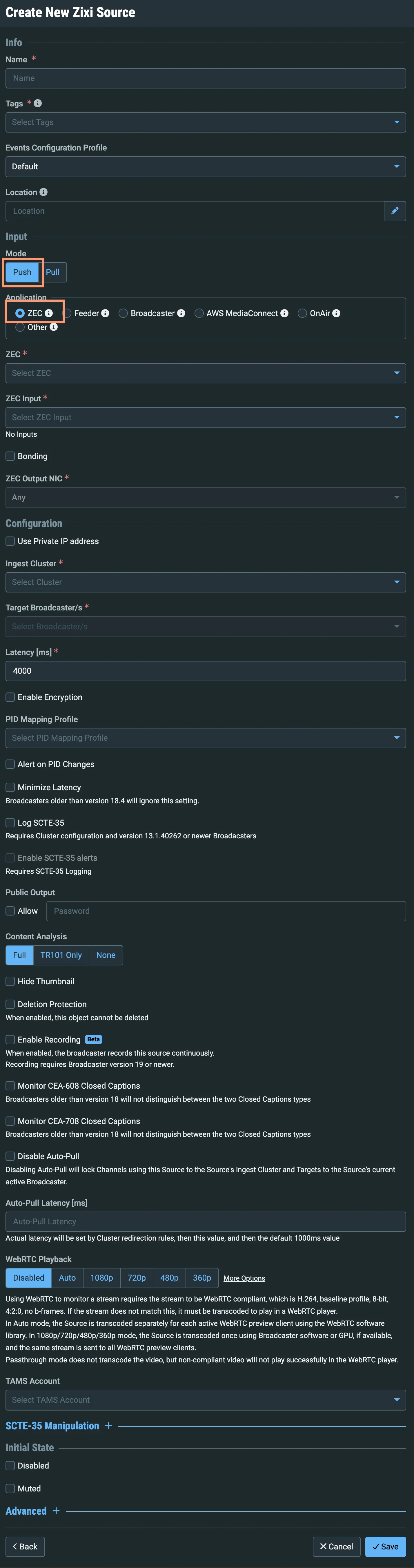The height and width of the screenshot is (1568, 414).
Task: Set Content Analysis to TR101 Only
Action: pyautogui.click(x=61, y=955)
